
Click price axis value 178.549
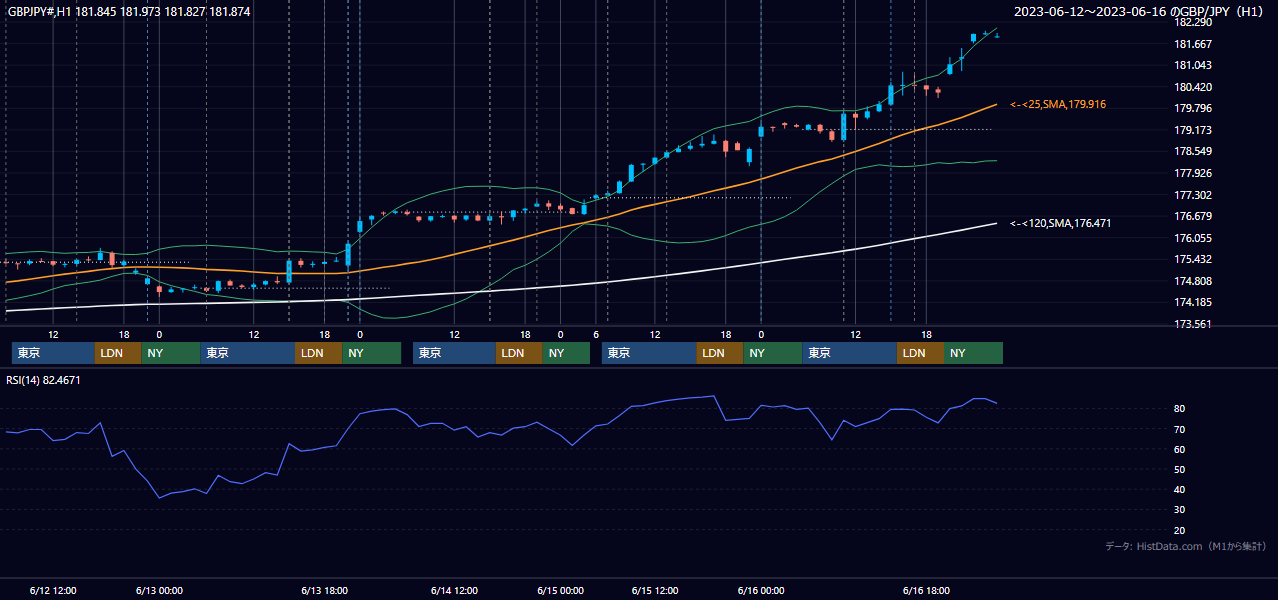1192,152
